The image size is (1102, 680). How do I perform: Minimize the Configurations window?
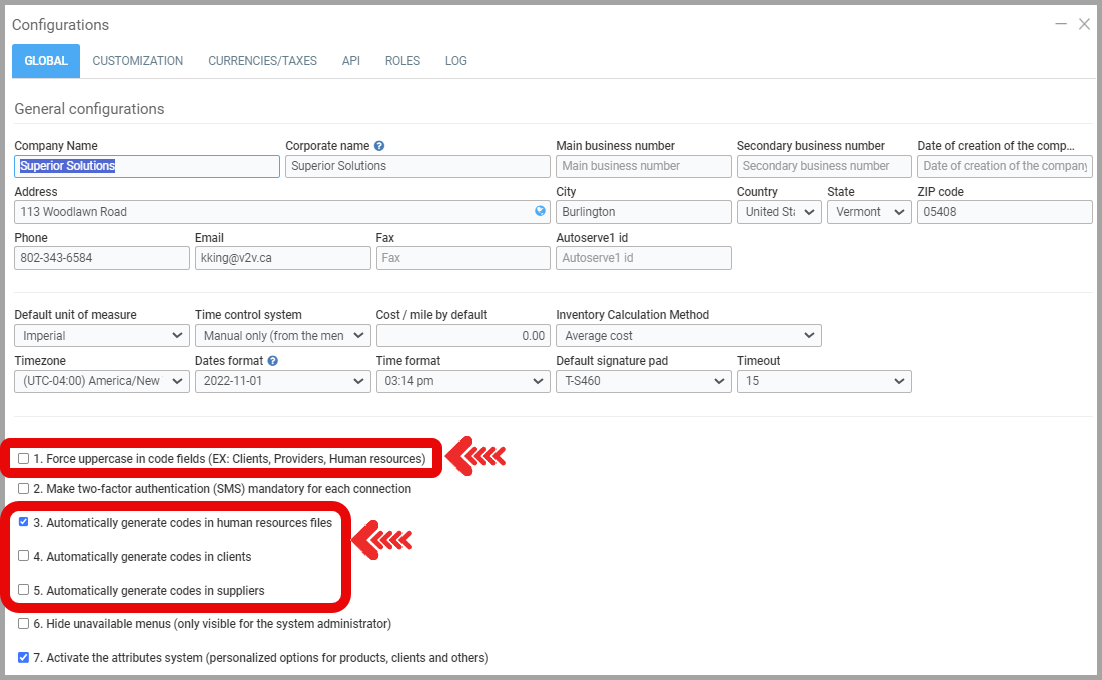[1061, 24]
